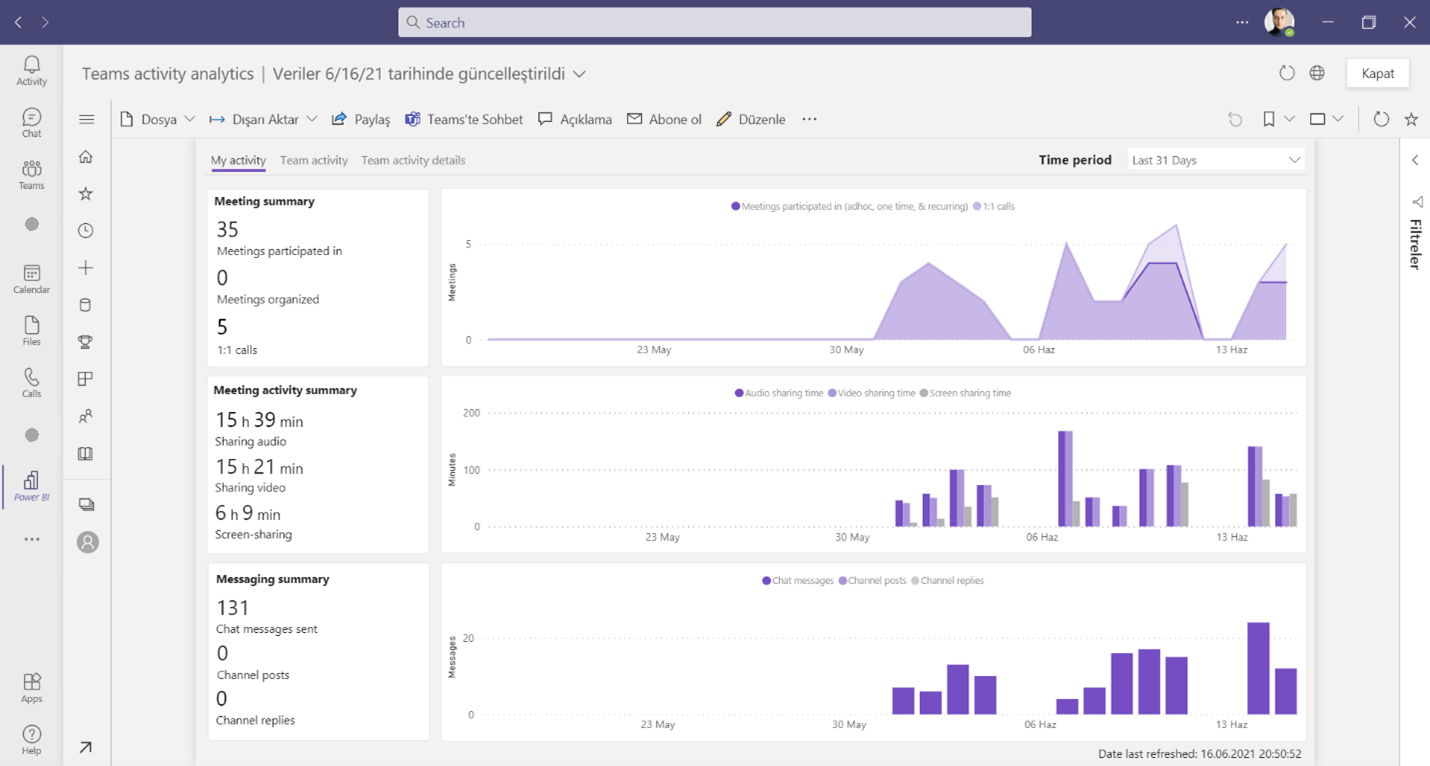This screenshot has height=766, width=1430.
Task: Open Apps grid icon in Power BI nav
Action: [86, 379]
